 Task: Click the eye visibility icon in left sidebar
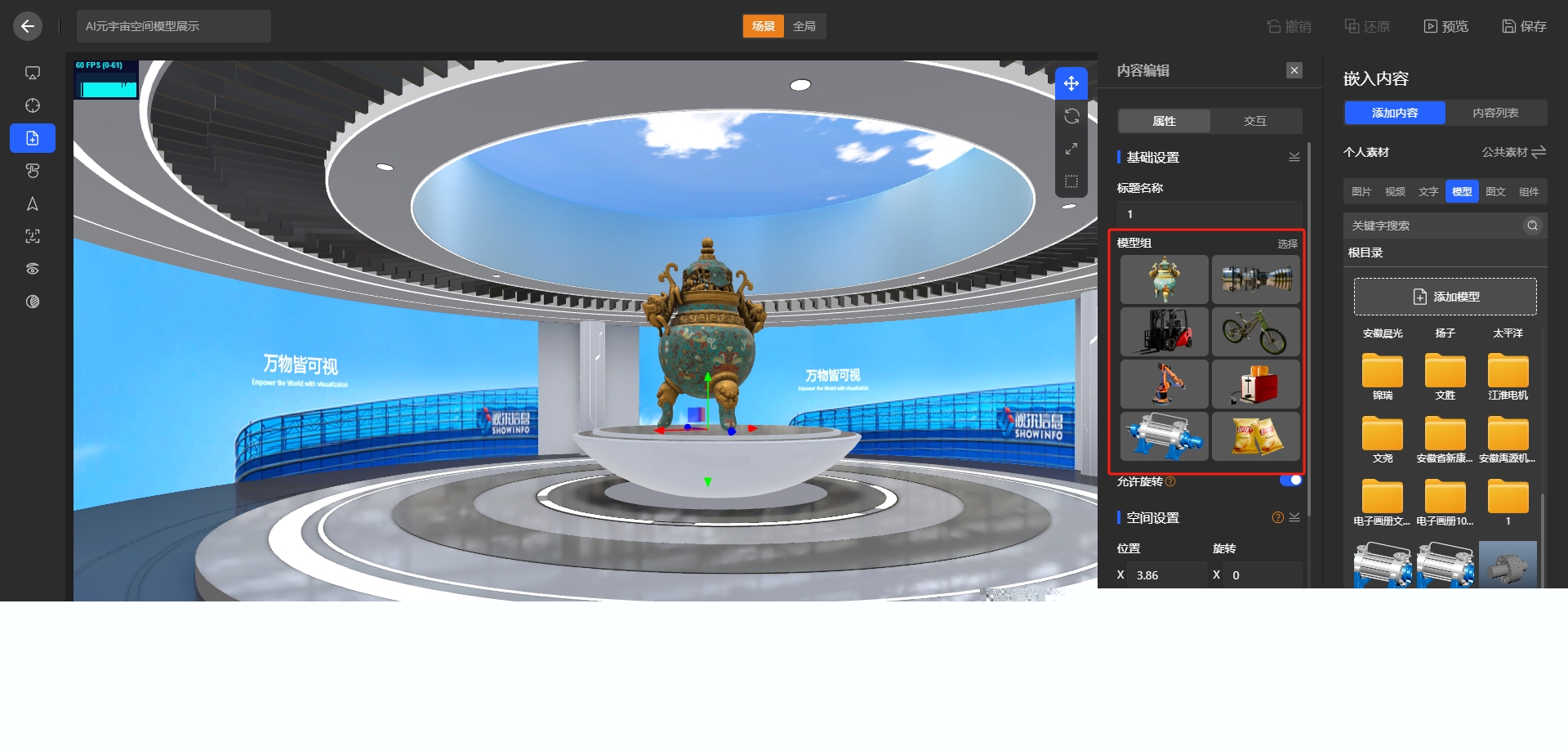(32, 268)
